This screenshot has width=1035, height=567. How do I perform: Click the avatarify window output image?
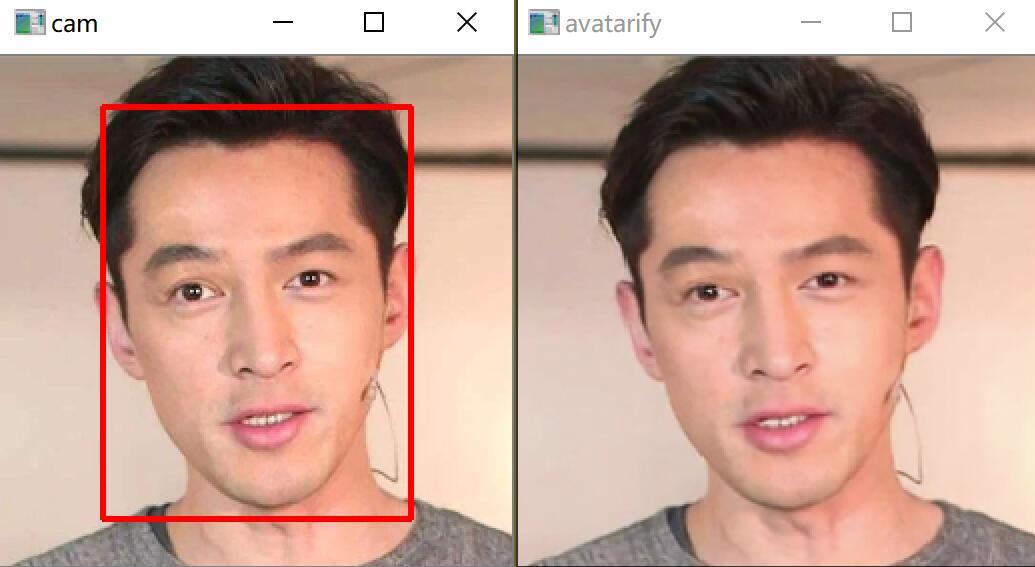point(776,311)
